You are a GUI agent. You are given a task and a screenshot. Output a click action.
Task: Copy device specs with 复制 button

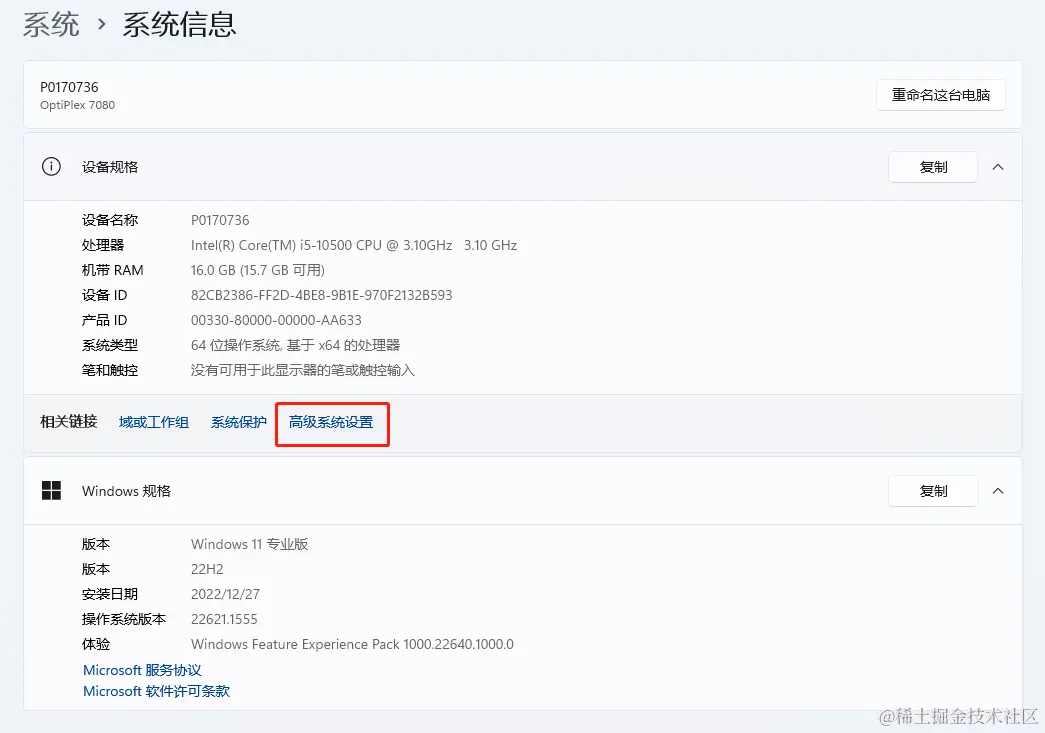(933, 167)
